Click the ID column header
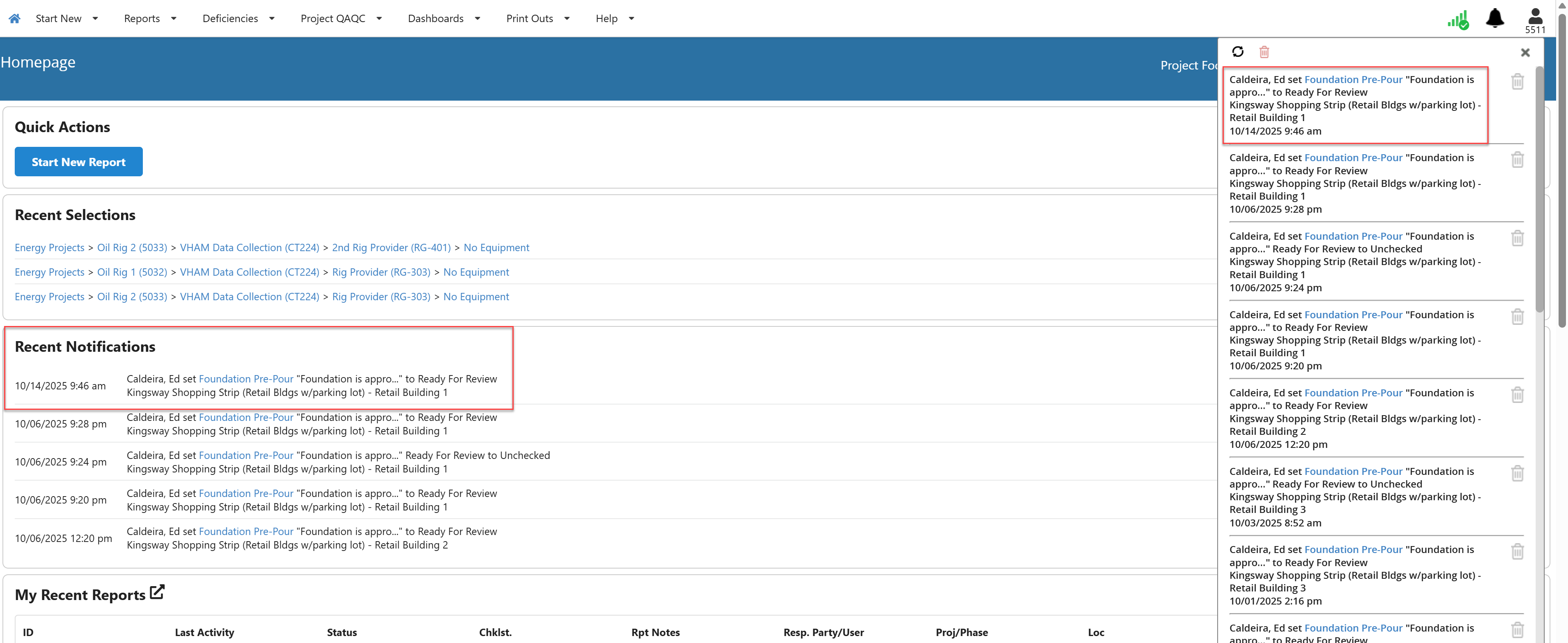This screenshot has height=643, width=1568. [28, 633]
